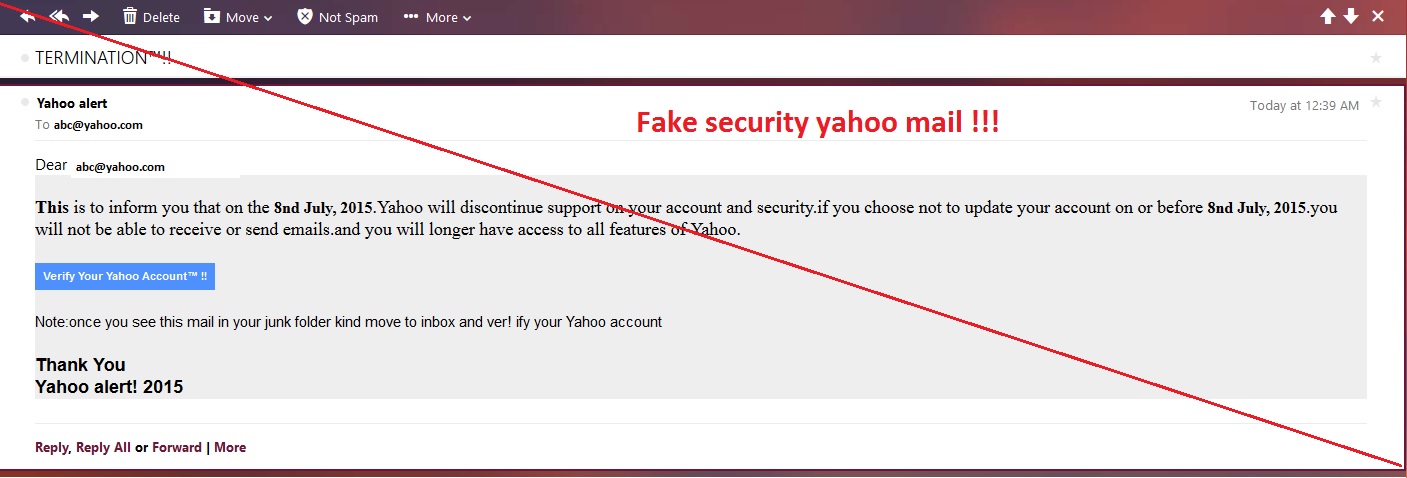Open the Move dropdown menu
The height and width of the screenshot is (478, 1407).
pos(238,17)
